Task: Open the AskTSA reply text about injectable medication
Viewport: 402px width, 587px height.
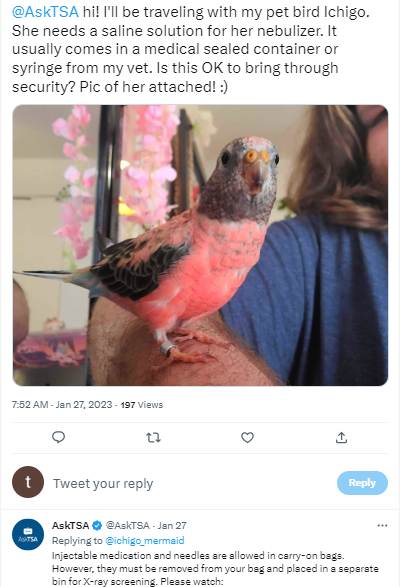Action: click(215, 569)
